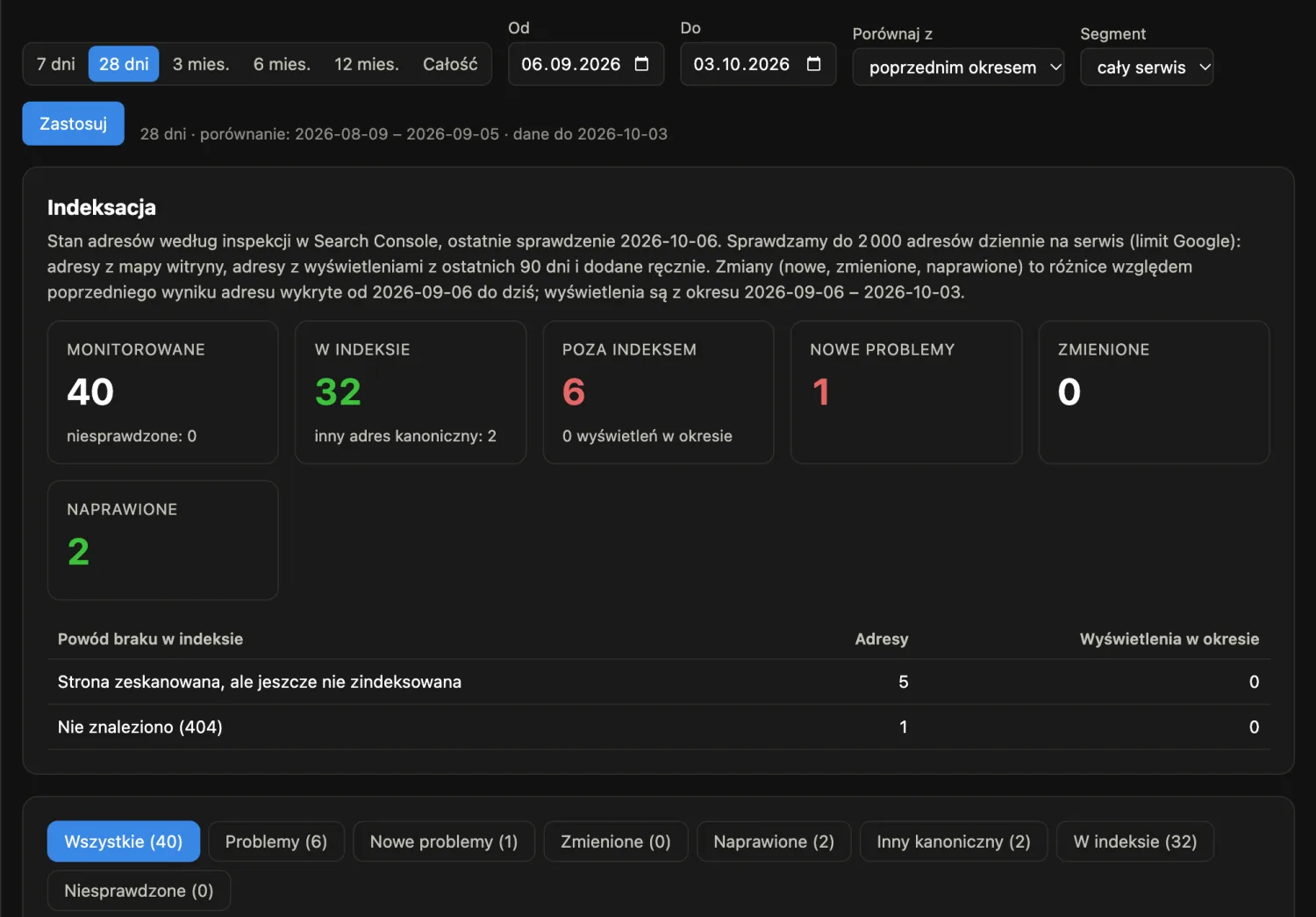The image size is (1316, 917).
Task: Click the Monitorowane card value 40
Action: coord(90,391)
